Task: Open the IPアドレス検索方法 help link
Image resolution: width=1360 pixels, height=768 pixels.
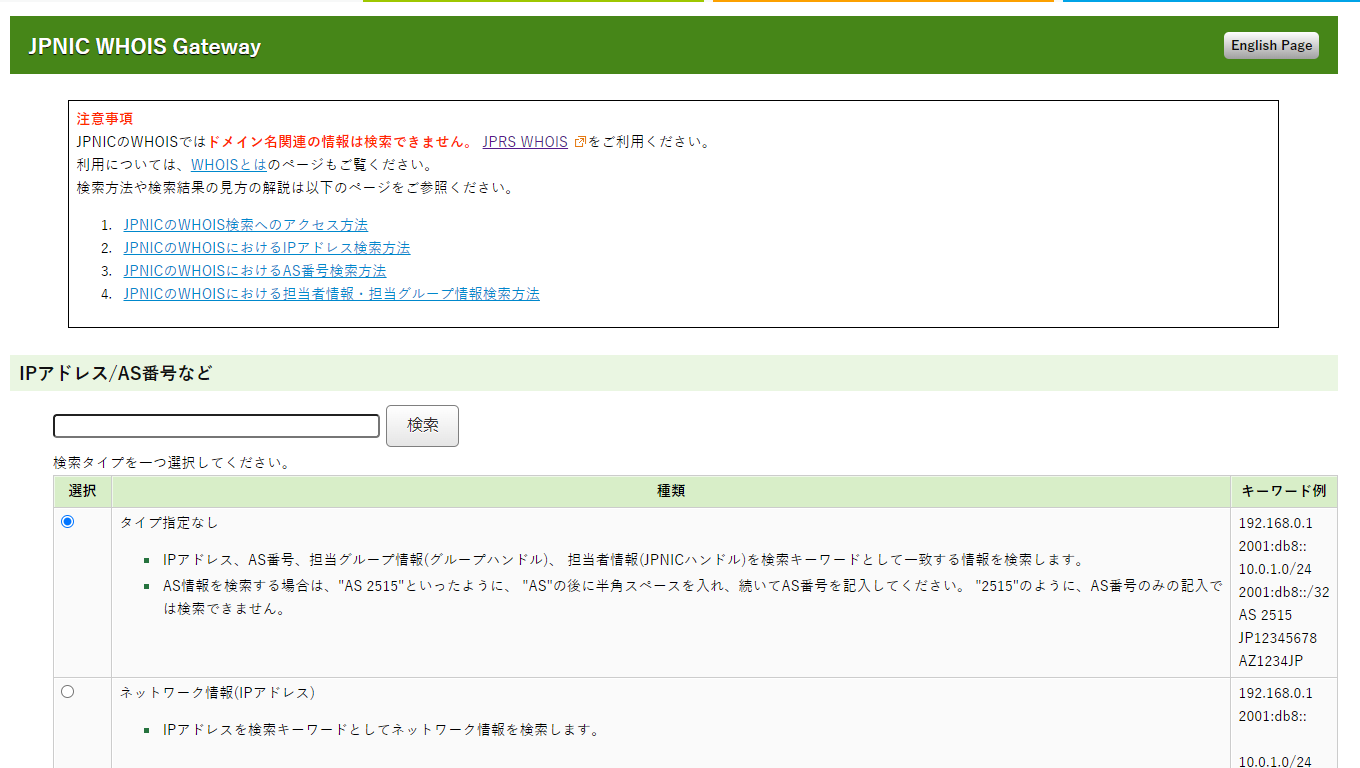Action: coord(266,247)
